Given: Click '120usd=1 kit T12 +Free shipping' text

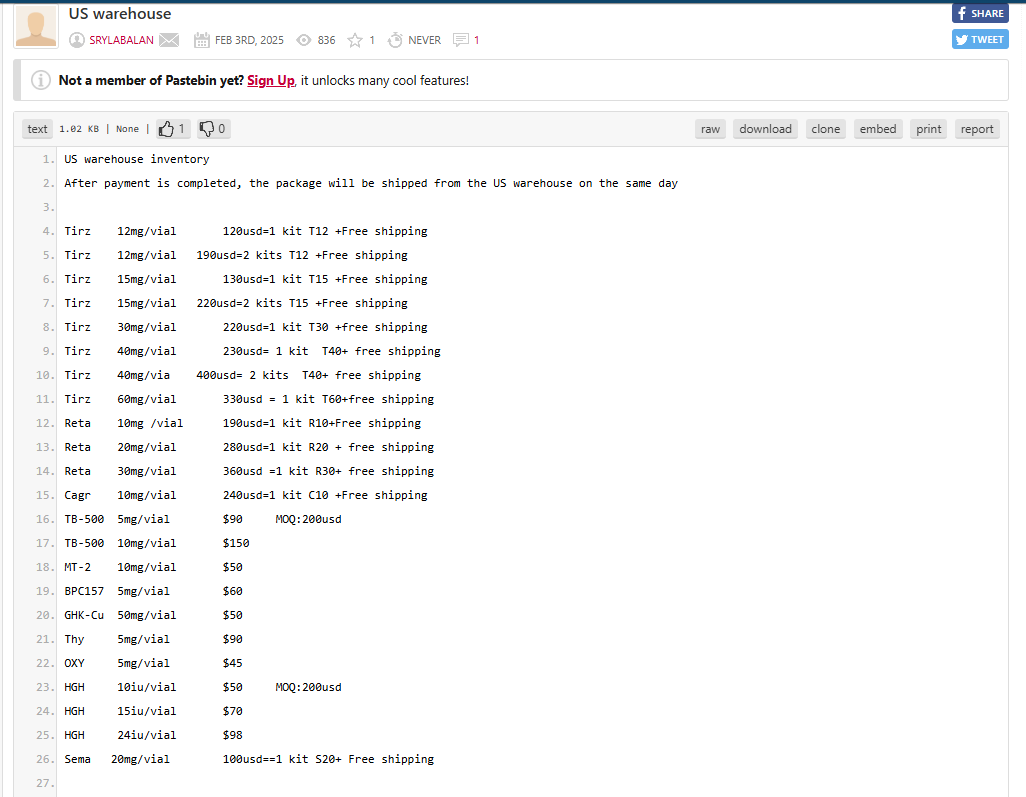Looking at the screenshot, I should pyautogui.click(x=325, y=231).
